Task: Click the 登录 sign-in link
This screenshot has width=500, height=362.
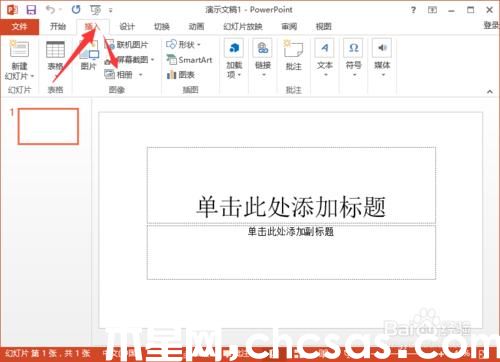Action: (x=491, y=25)
